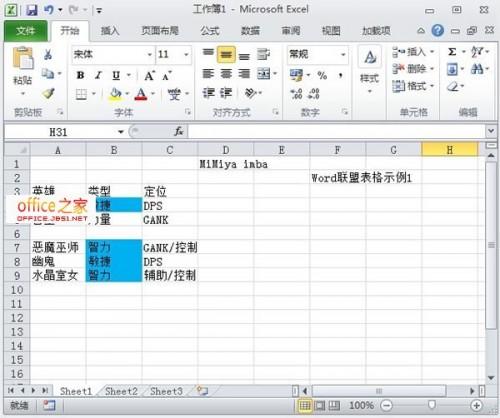Decrease cell indent
Viewport: 500px width, 418px height.
tap(208, 93)
